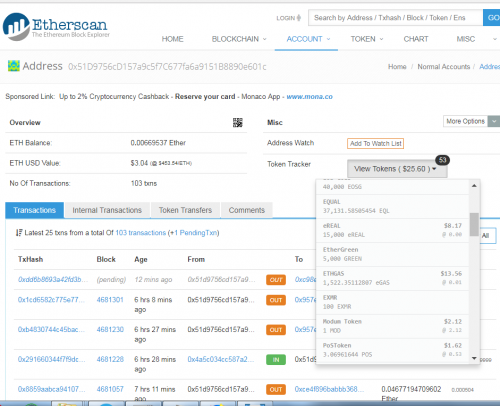
Task: Click the IN badge for block 4681228
Action: click(x=276, y=360)
